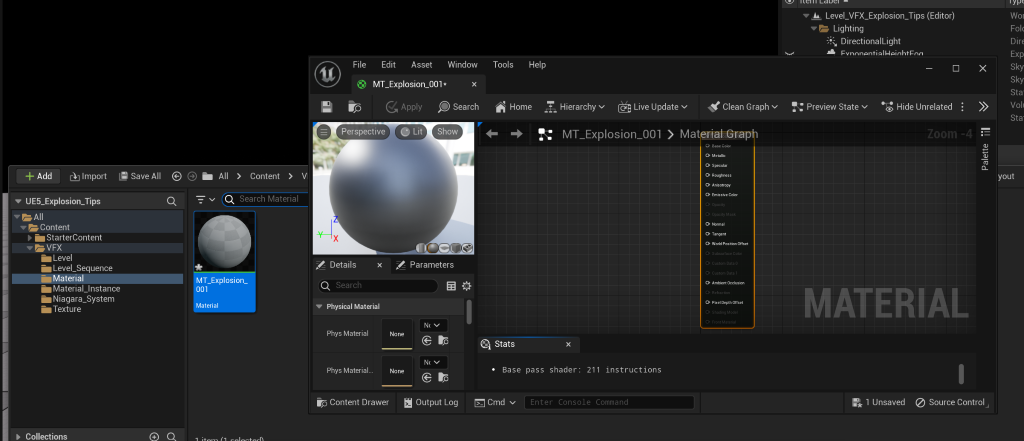Image resolution: width=1024 pixels, height=441 pixels.
Task: Expand toolbar overflow chevrons
Action: coord(984,106)
